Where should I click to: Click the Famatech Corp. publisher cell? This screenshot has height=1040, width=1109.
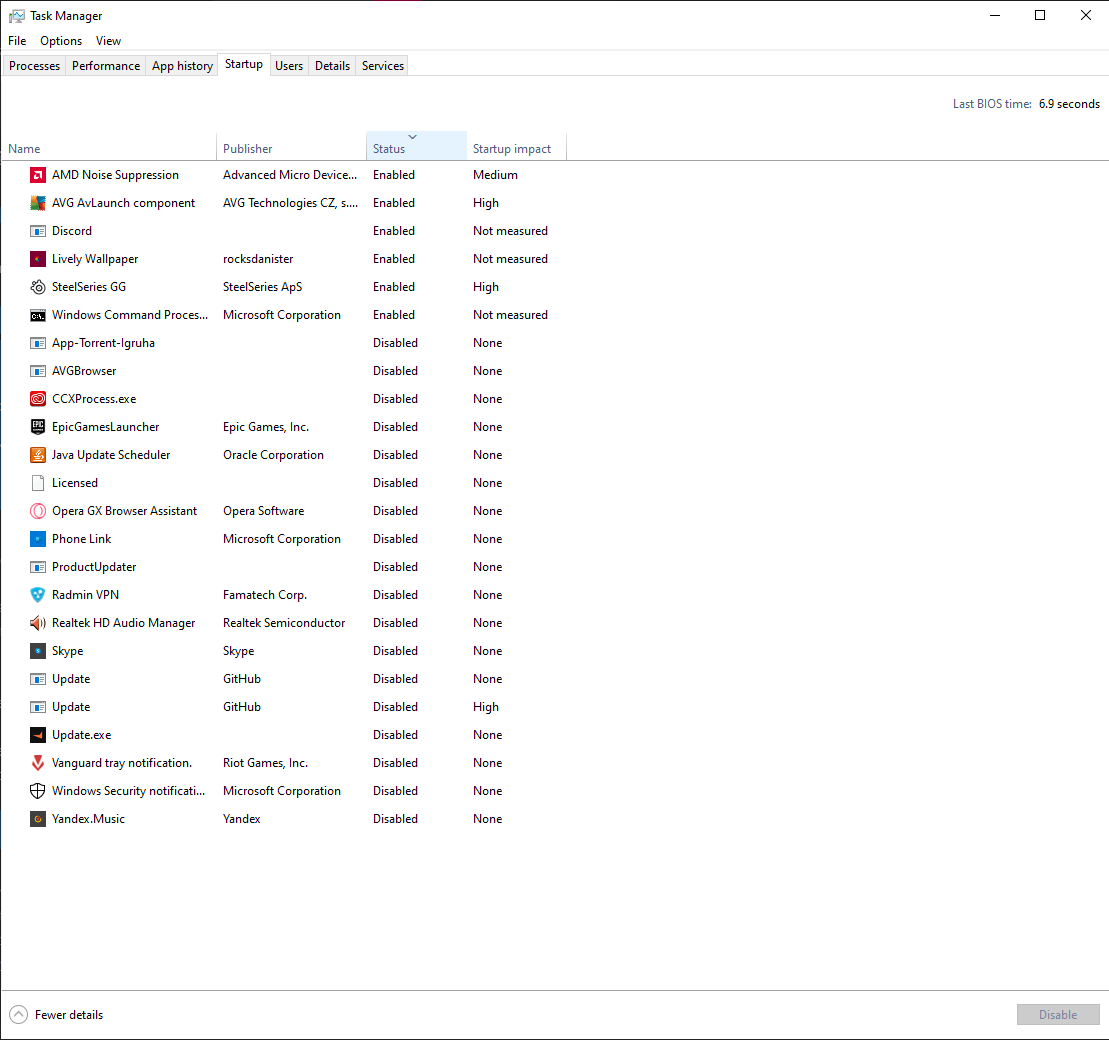coord(265,595)
